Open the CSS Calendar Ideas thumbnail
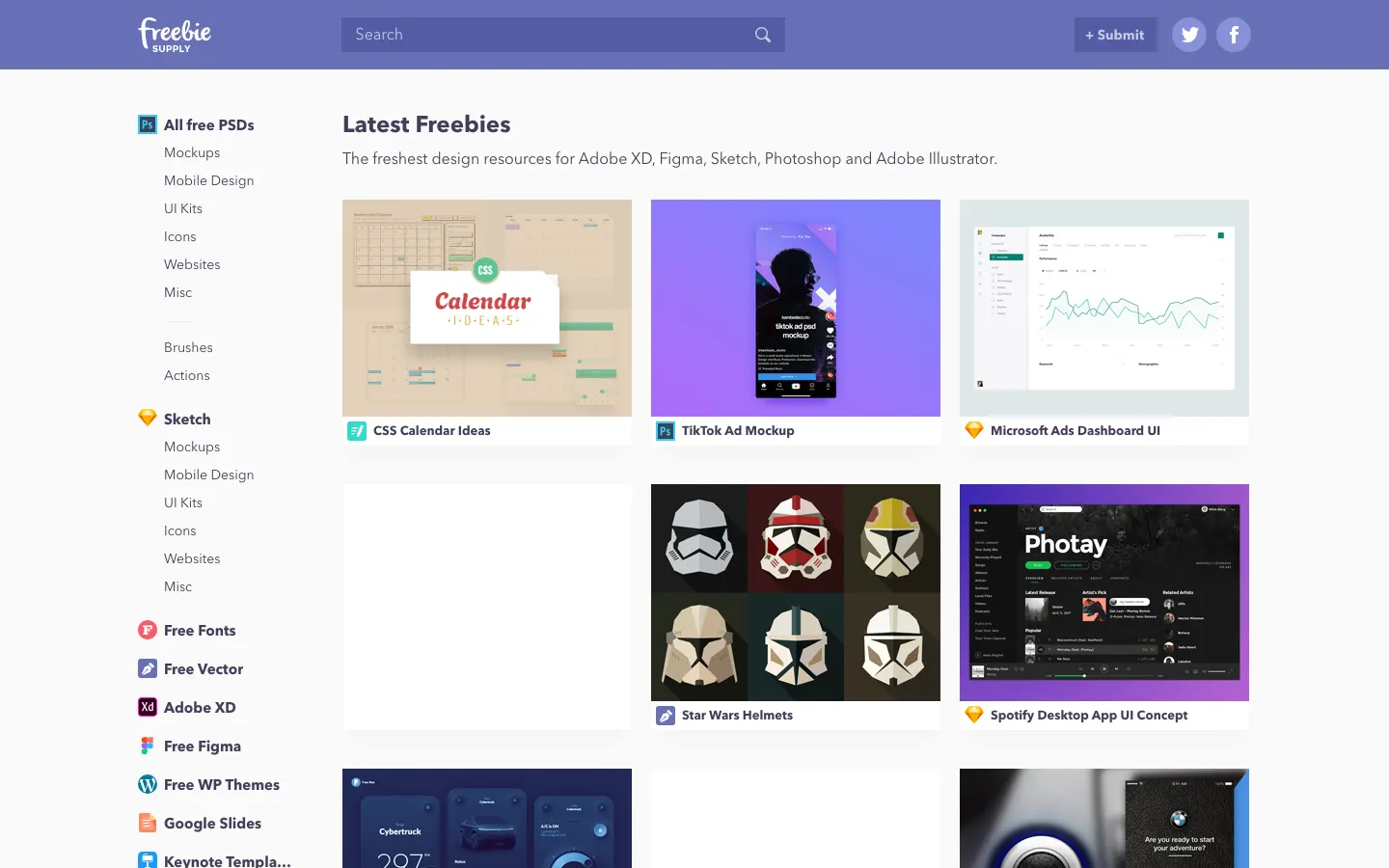 (x=487, y=308)
